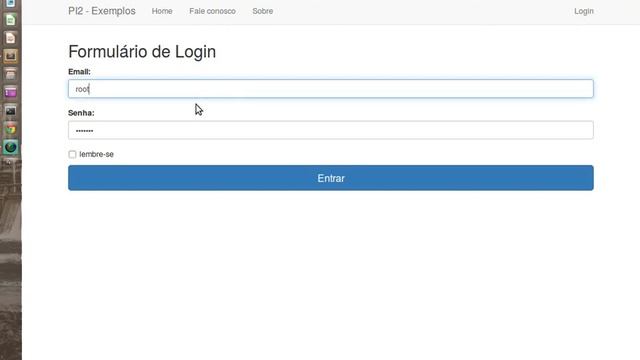Click the Senha: field label
640x360 pixels.
click(x=81, y=113)
